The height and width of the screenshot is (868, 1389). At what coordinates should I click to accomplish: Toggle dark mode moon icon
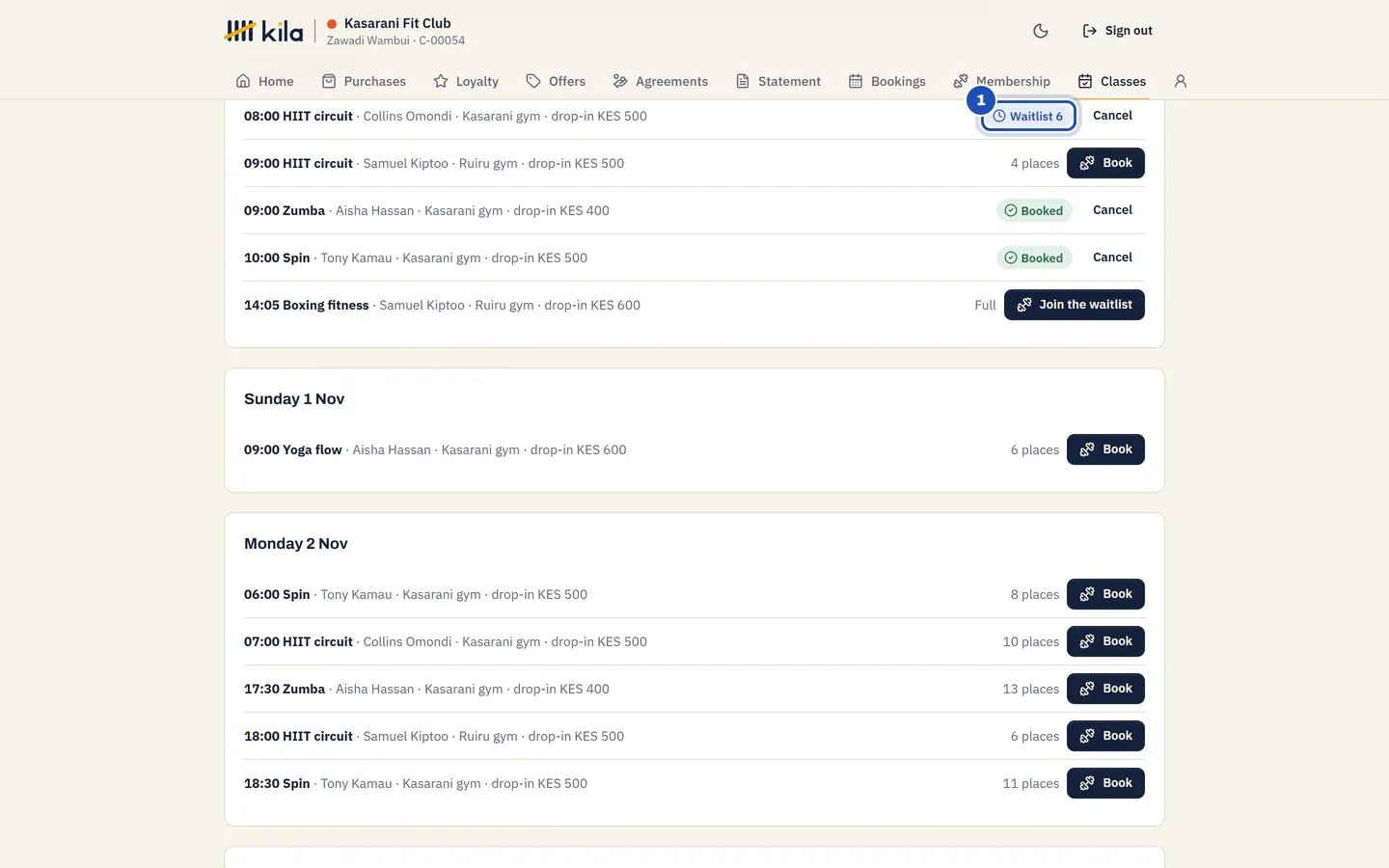click(1041, 31)
